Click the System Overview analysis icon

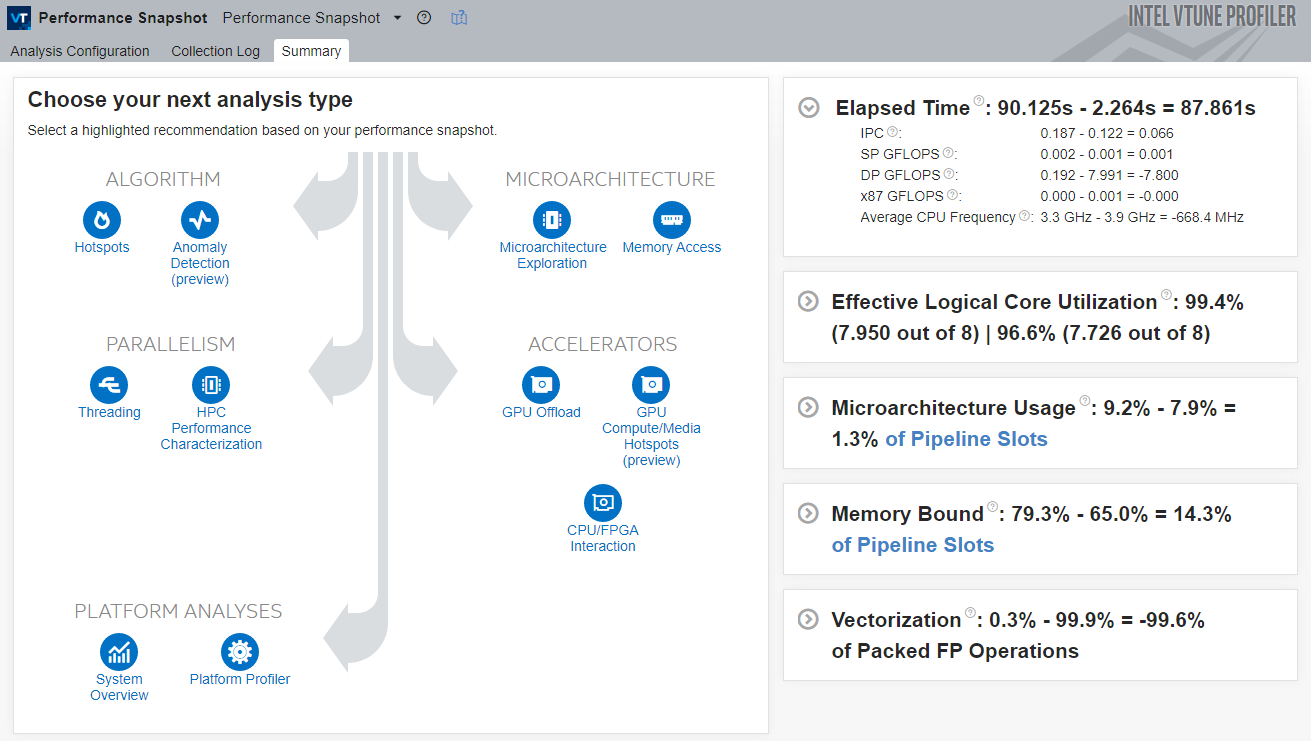pos(119,652)
